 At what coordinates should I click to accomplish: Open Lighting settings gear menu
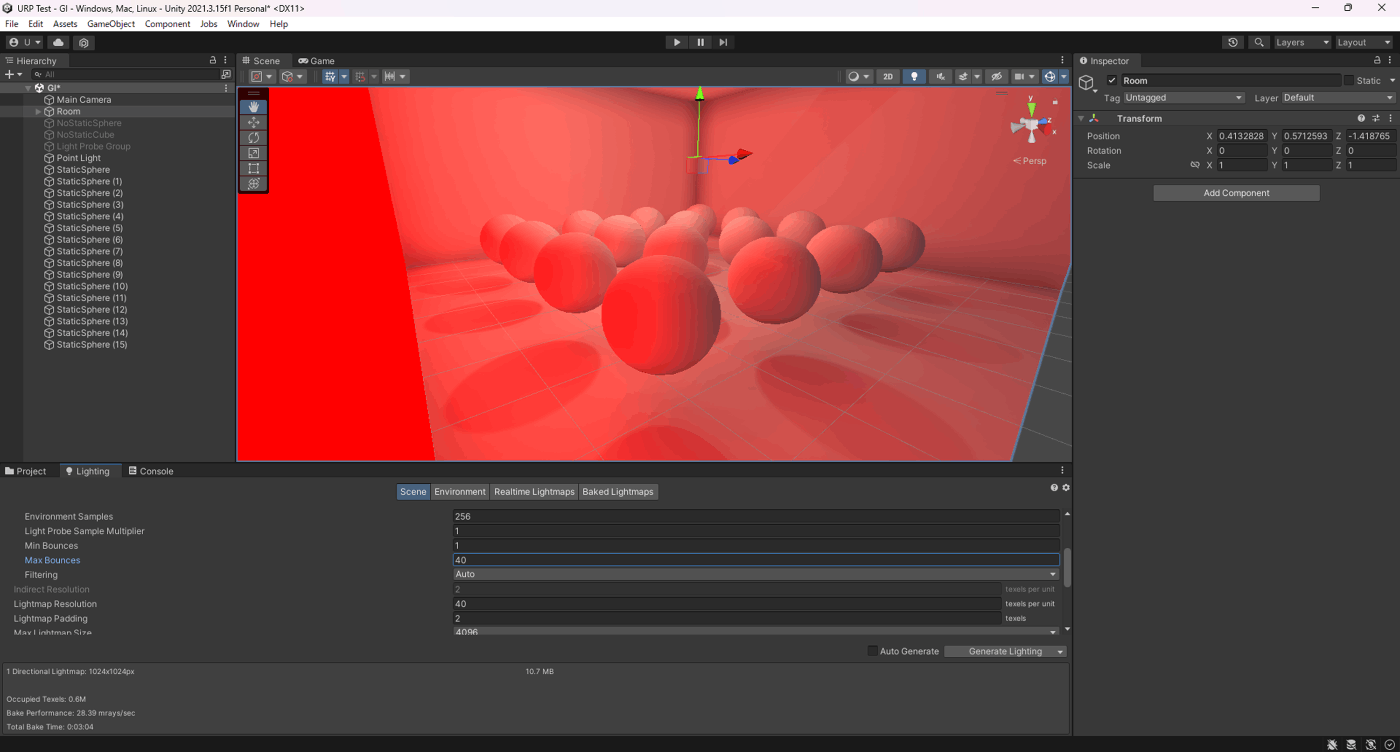click(x=1066, y=488)
